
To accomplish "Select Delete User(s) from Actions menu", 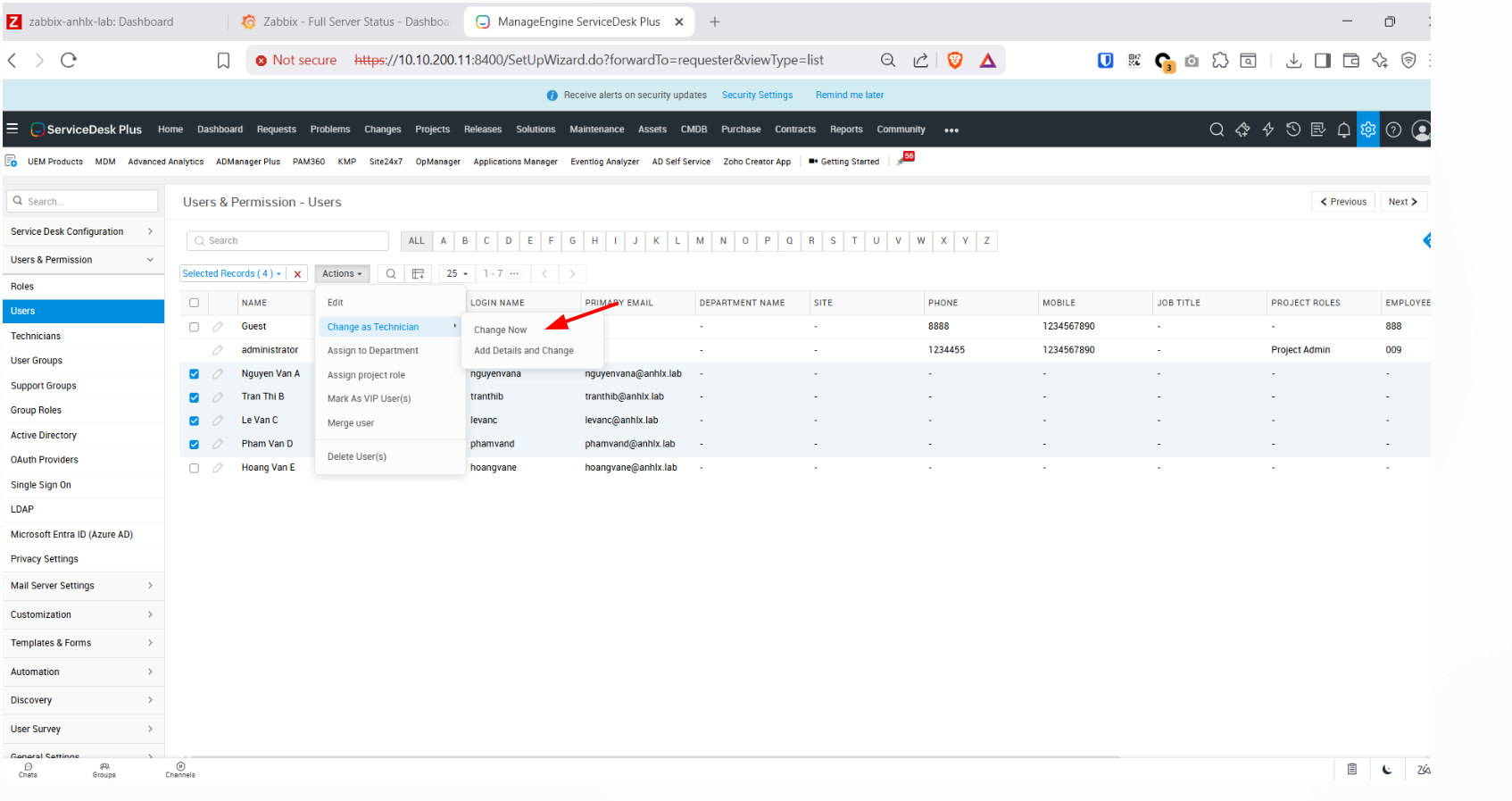I will [356, 457].
